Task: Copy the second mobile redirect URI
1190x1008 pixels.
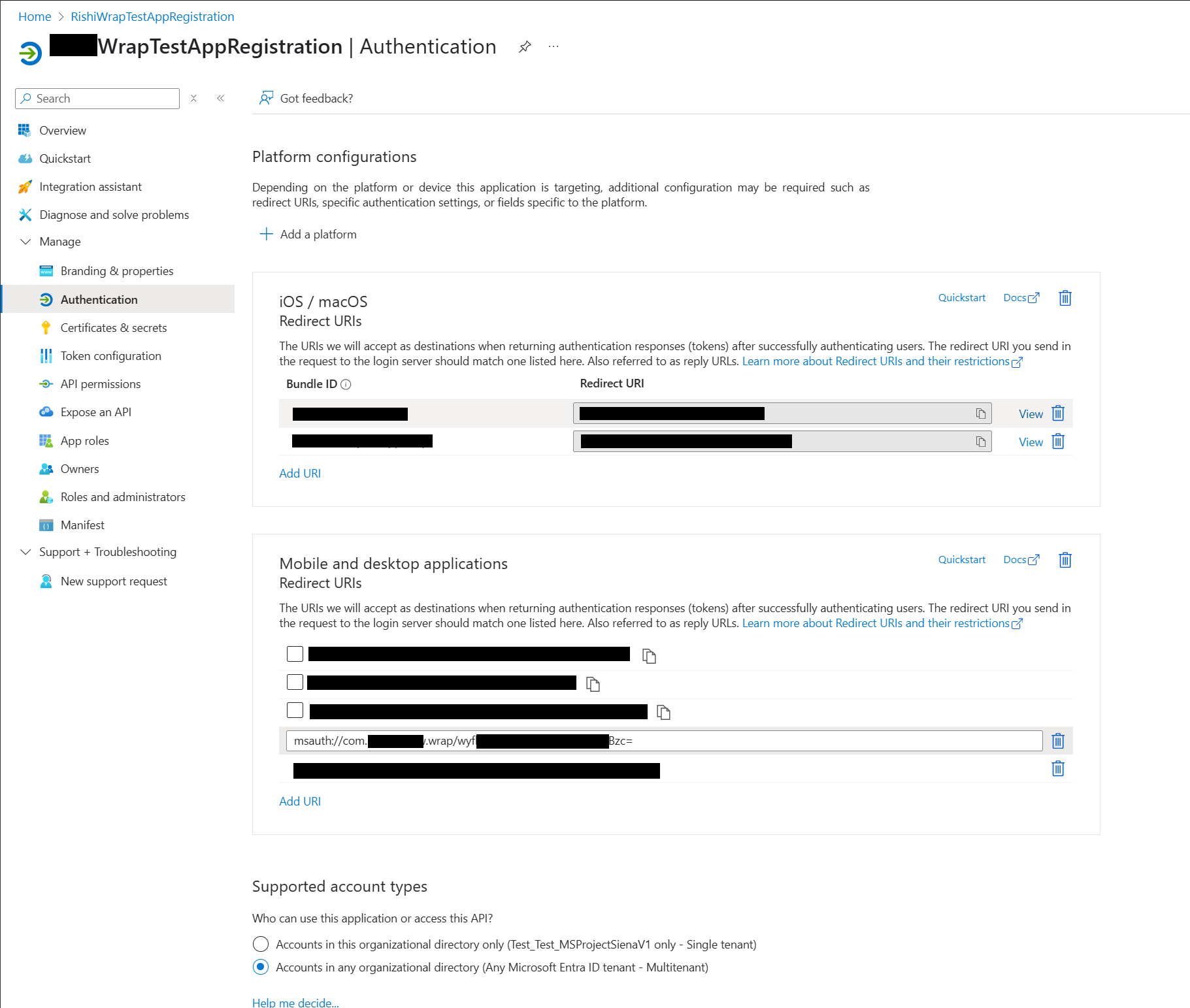Action: (593, 683)
